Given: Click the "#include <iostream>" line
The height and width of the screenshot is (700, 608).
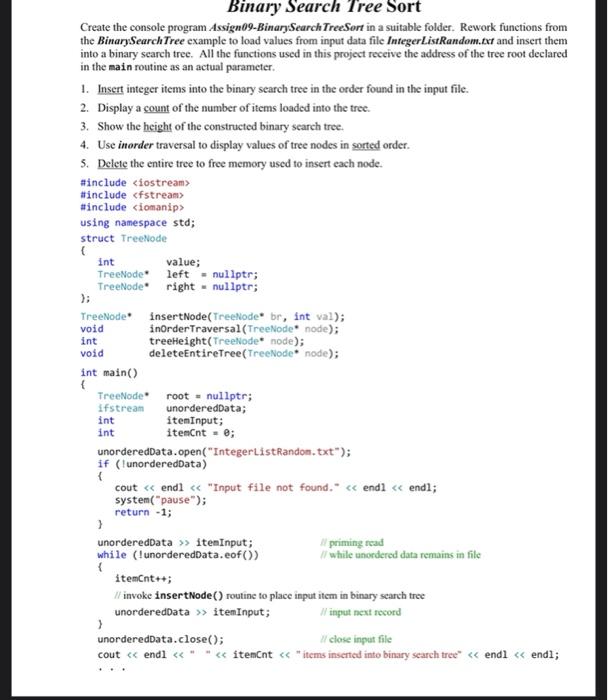Looking at the screenshot, I should [135, 183].
